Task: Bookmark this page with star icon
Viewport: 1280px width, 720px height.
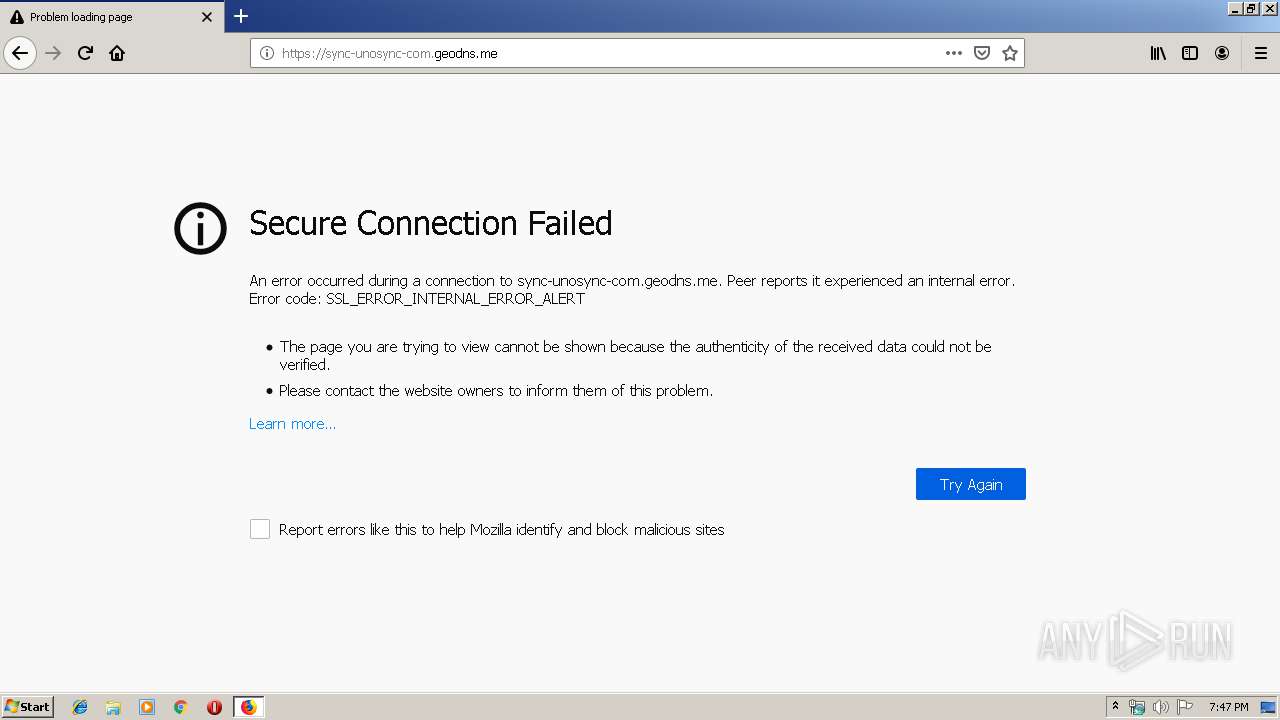Action: click(x=1010, y=53)
